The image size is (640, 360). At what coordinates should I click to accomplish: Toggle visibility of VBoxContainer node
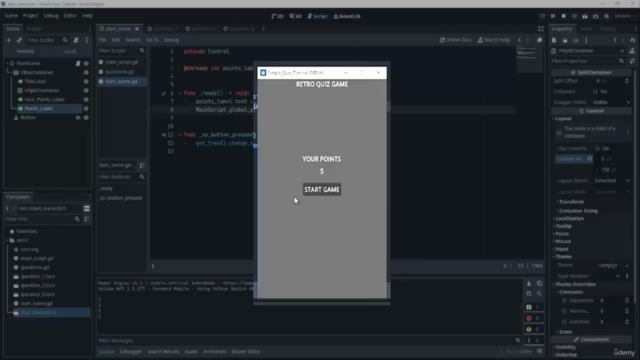coord(86,72)
